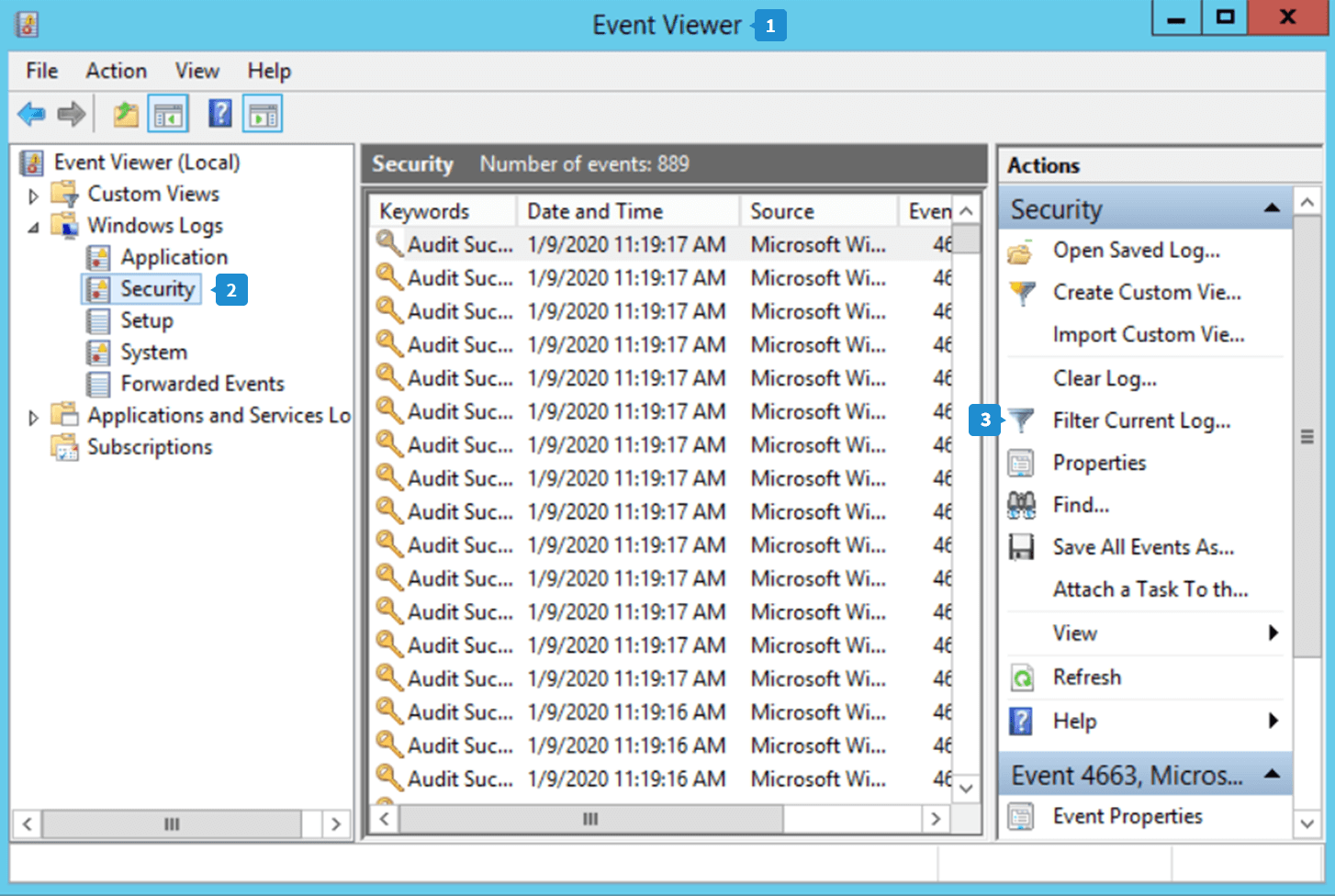This screenshot has width=1335, height=896.
Task: Click the Back arrow toolbar icon
Action: pyautogui.click(x=31, y=115)
